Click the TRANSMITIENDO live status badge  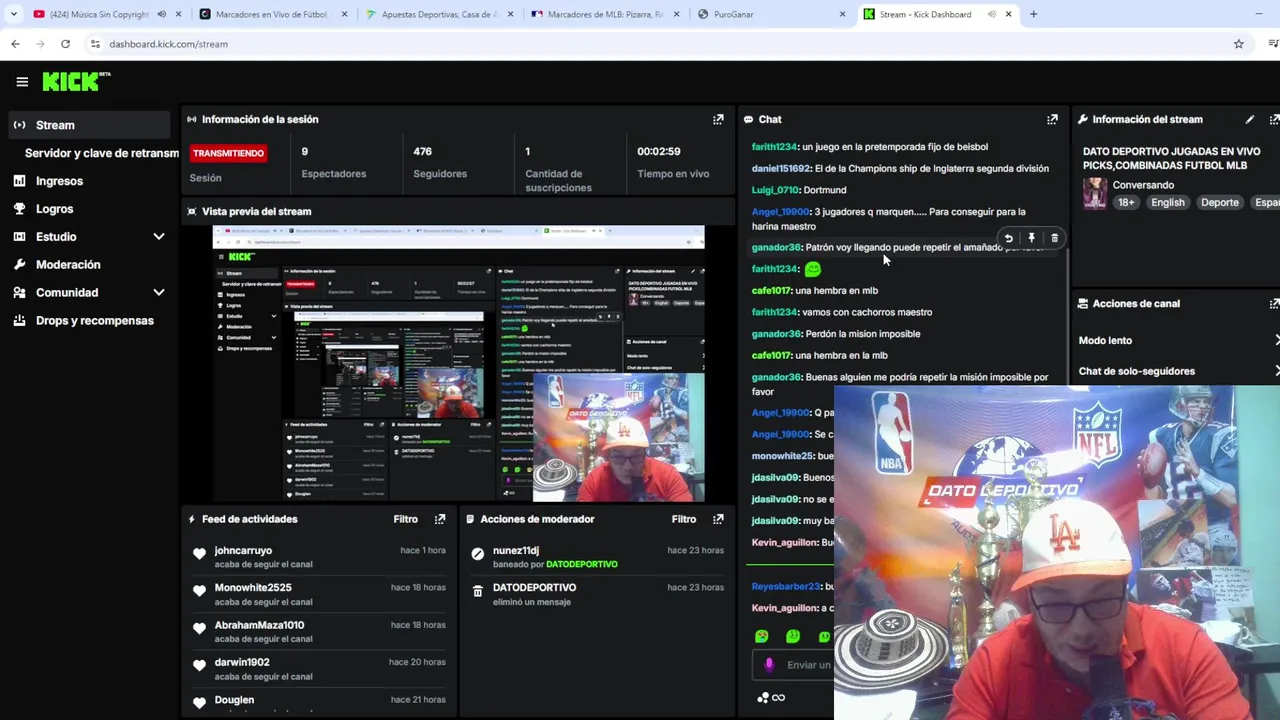(x=228, y=153)
